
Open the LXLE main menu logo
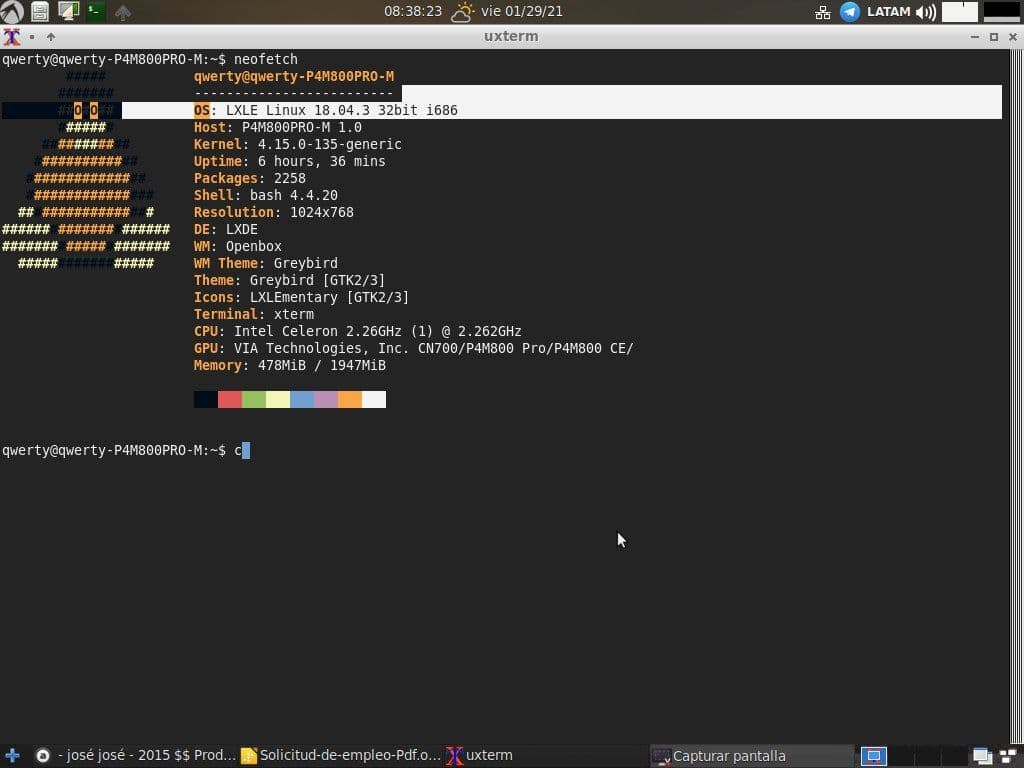click(12, 12)
